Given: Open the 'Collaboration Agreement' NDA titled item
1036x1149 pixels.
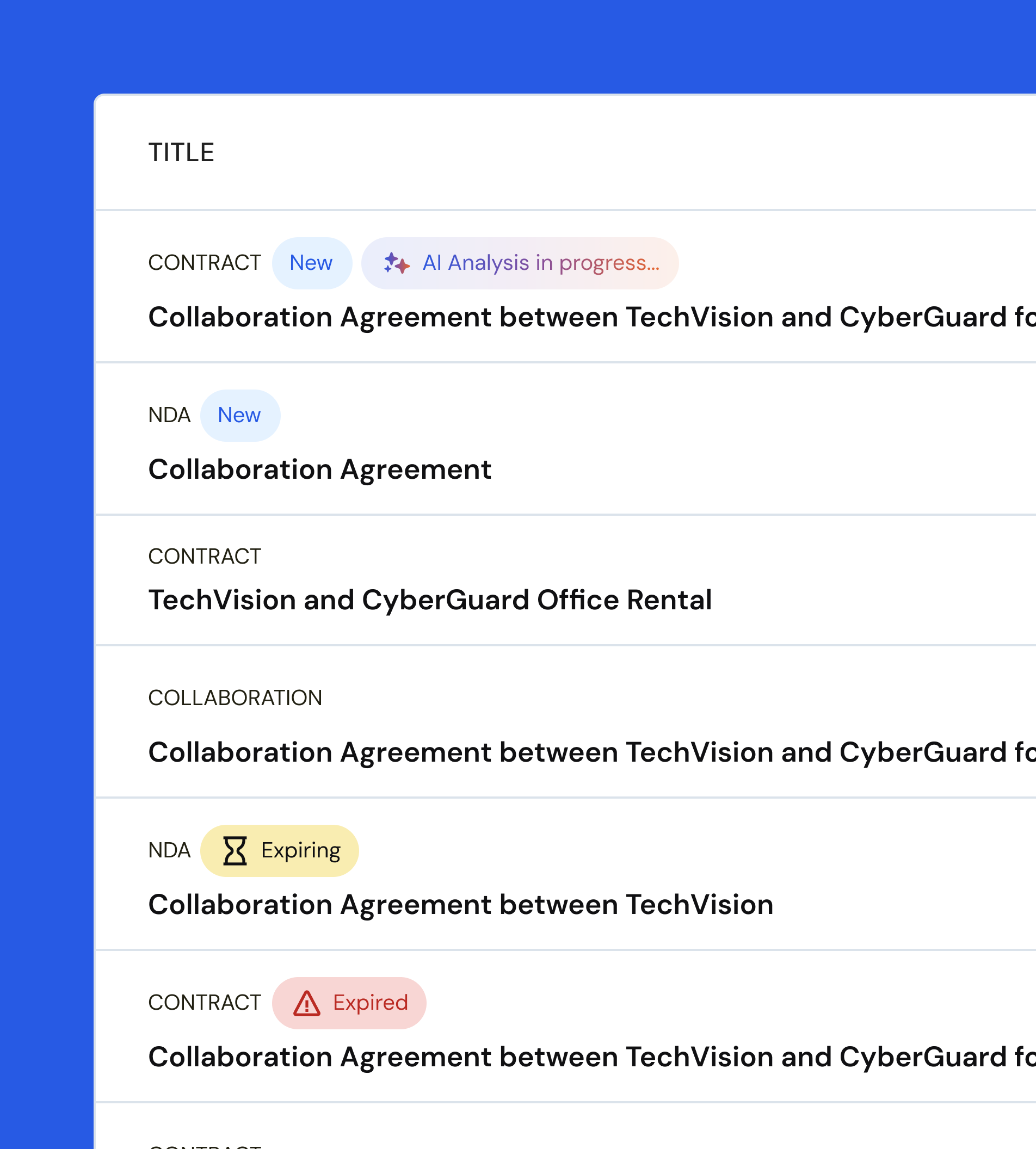Looking at the screenshot, I should 319,470.
